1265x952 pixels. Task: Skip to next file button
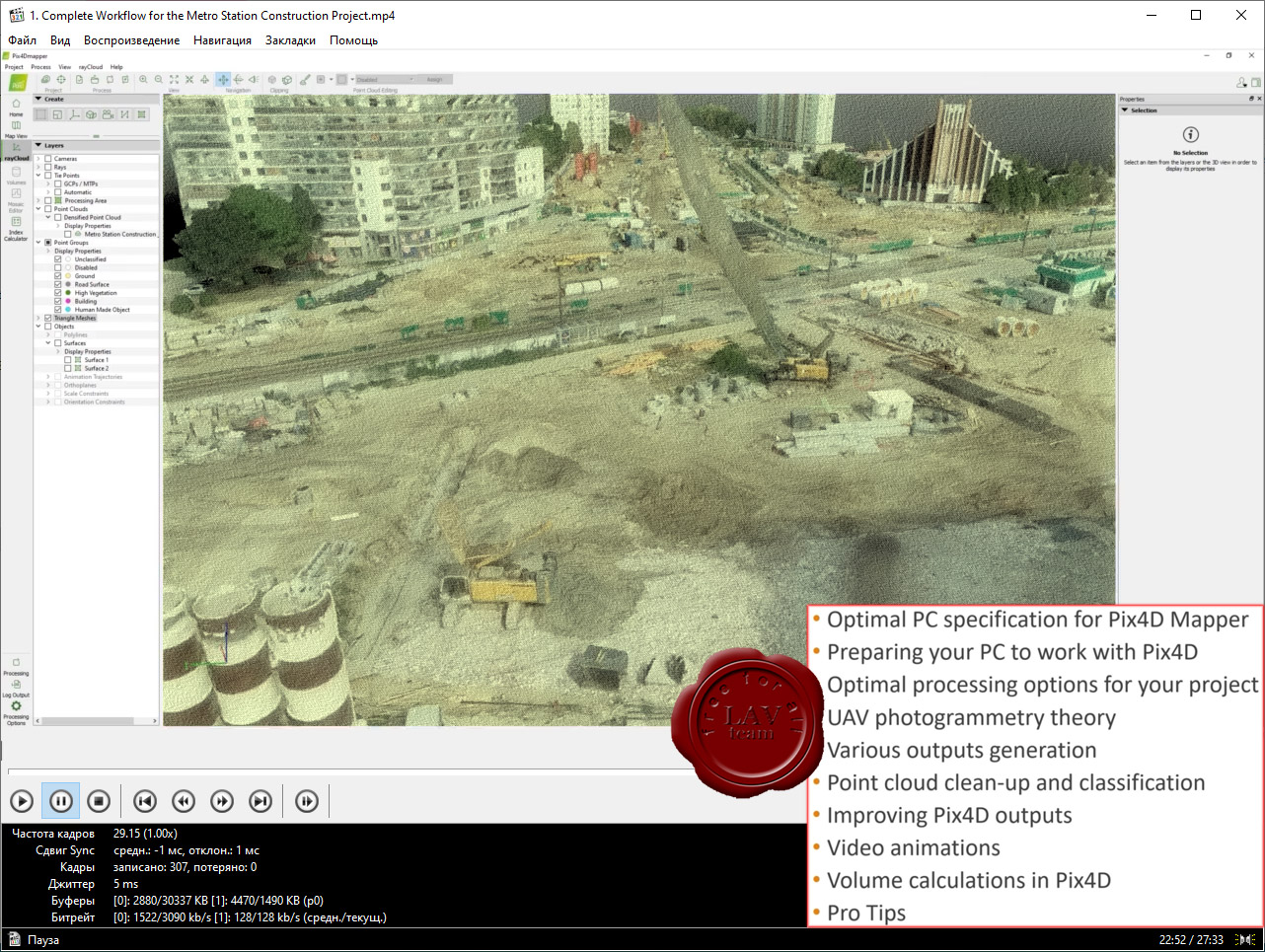(260, 801)
